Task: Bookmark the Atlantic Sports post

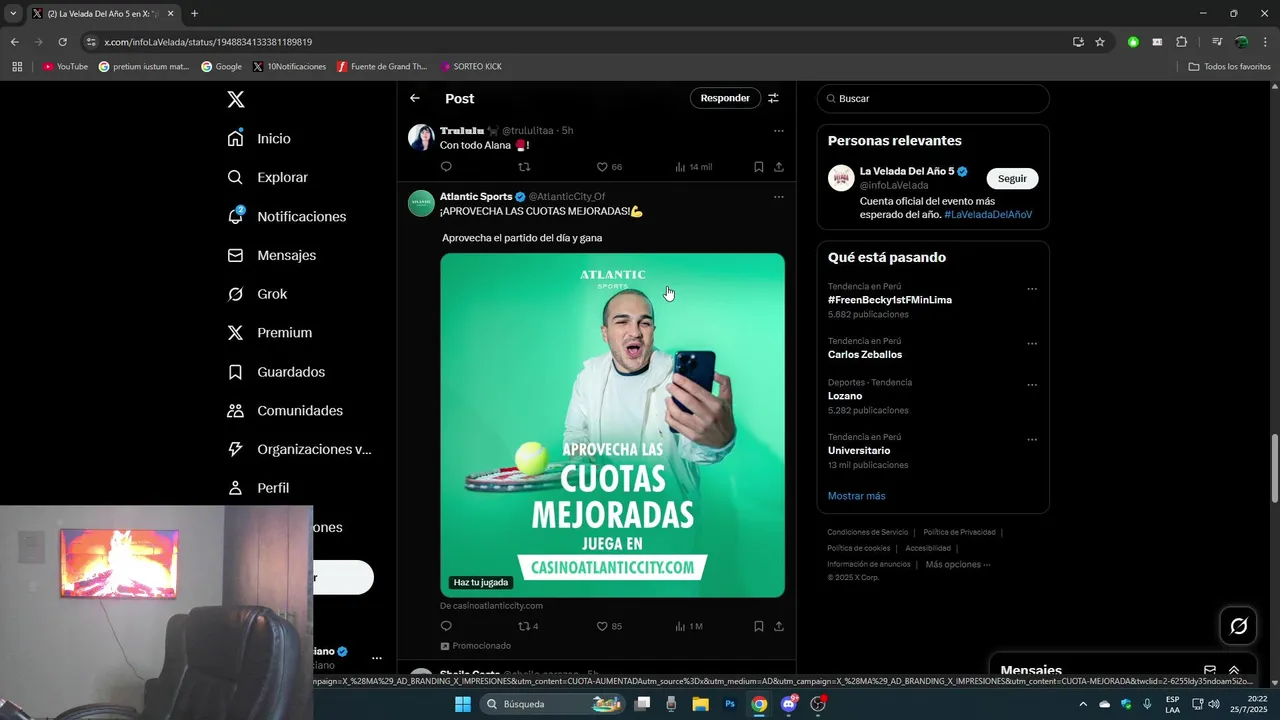Action: [x=758, y=627]
